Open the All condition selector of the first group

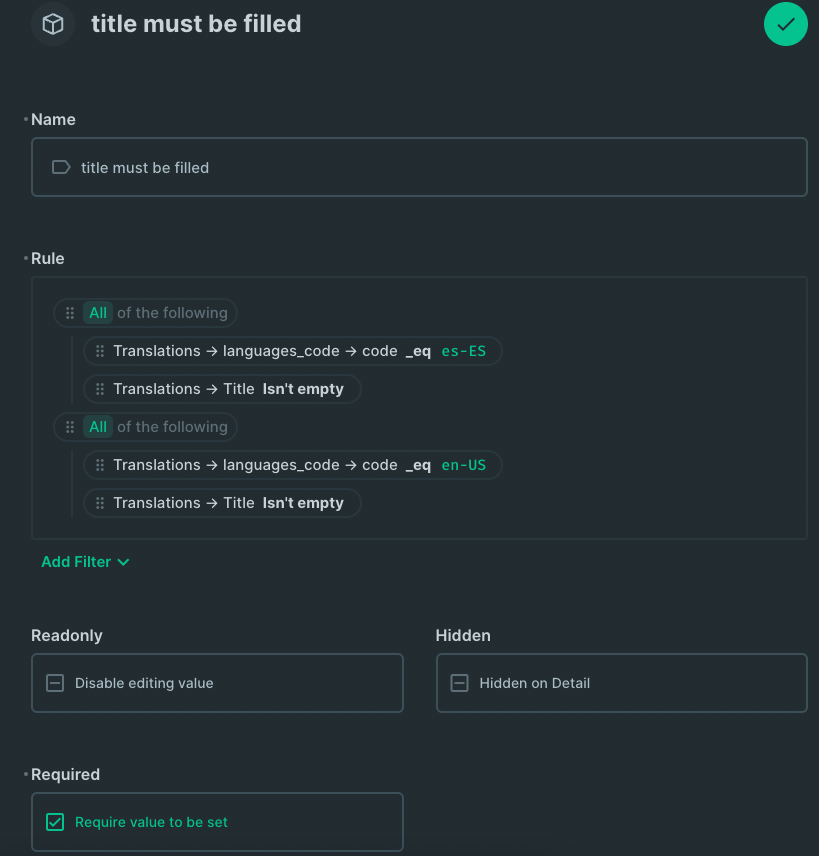click(97, 312)
